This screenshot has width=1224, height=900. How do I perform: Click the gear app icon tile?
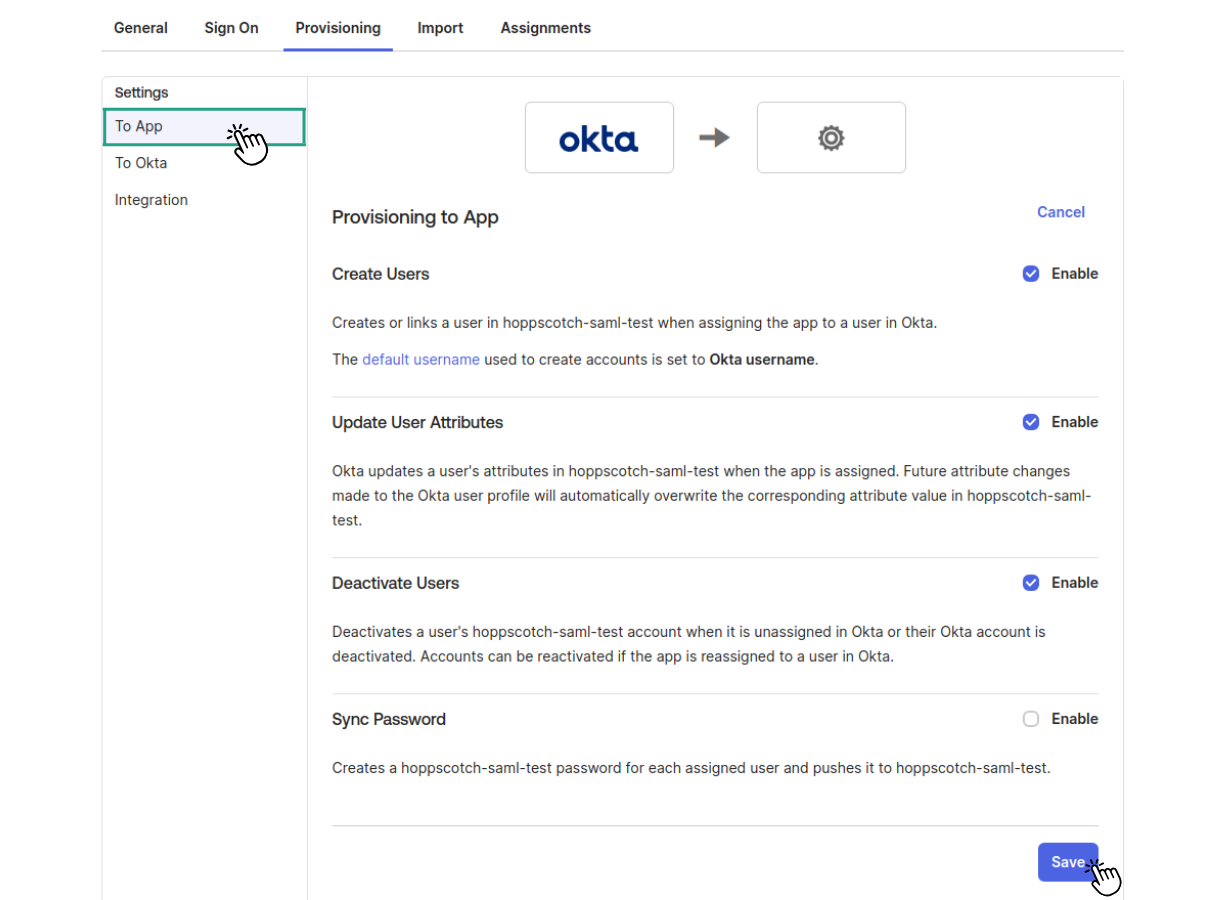pyautogui.click(x=831, y=137)
